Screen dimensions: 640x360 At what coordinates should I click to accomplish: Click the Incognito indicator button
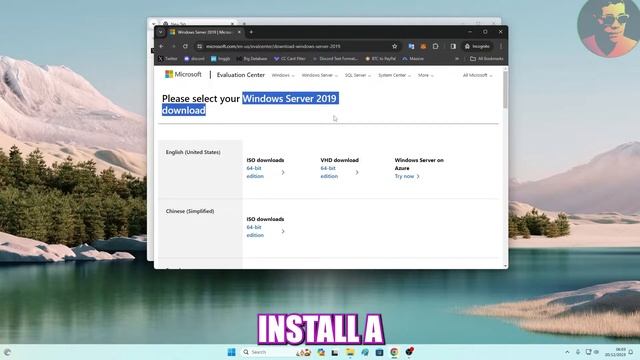tap(477, 47)
